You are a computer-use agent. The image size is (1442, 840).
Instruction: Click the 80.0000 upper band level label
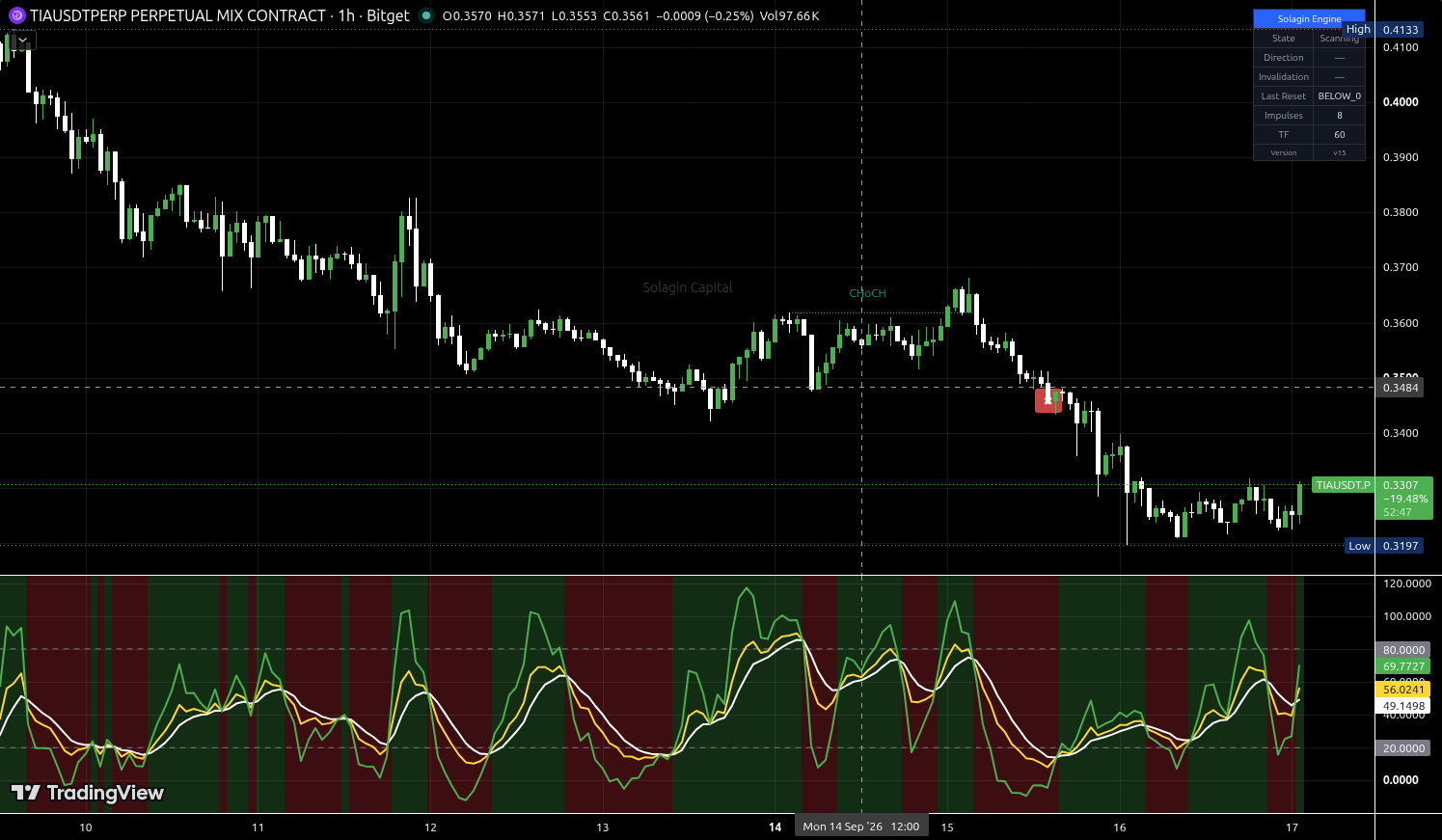[1403, 650]
